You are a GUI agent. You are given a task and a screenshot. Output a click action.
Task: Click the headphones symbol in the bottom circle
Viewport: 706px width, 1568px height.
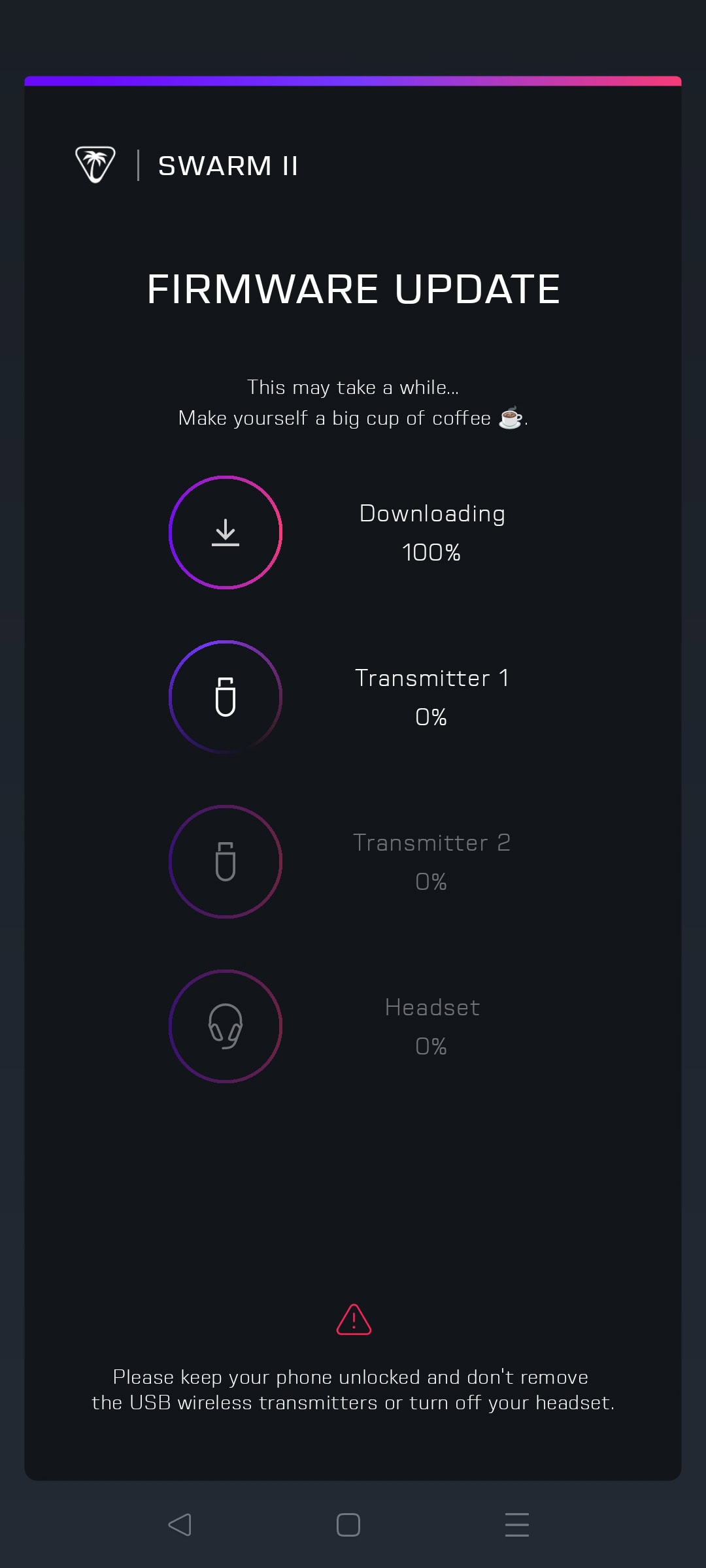226,1028
